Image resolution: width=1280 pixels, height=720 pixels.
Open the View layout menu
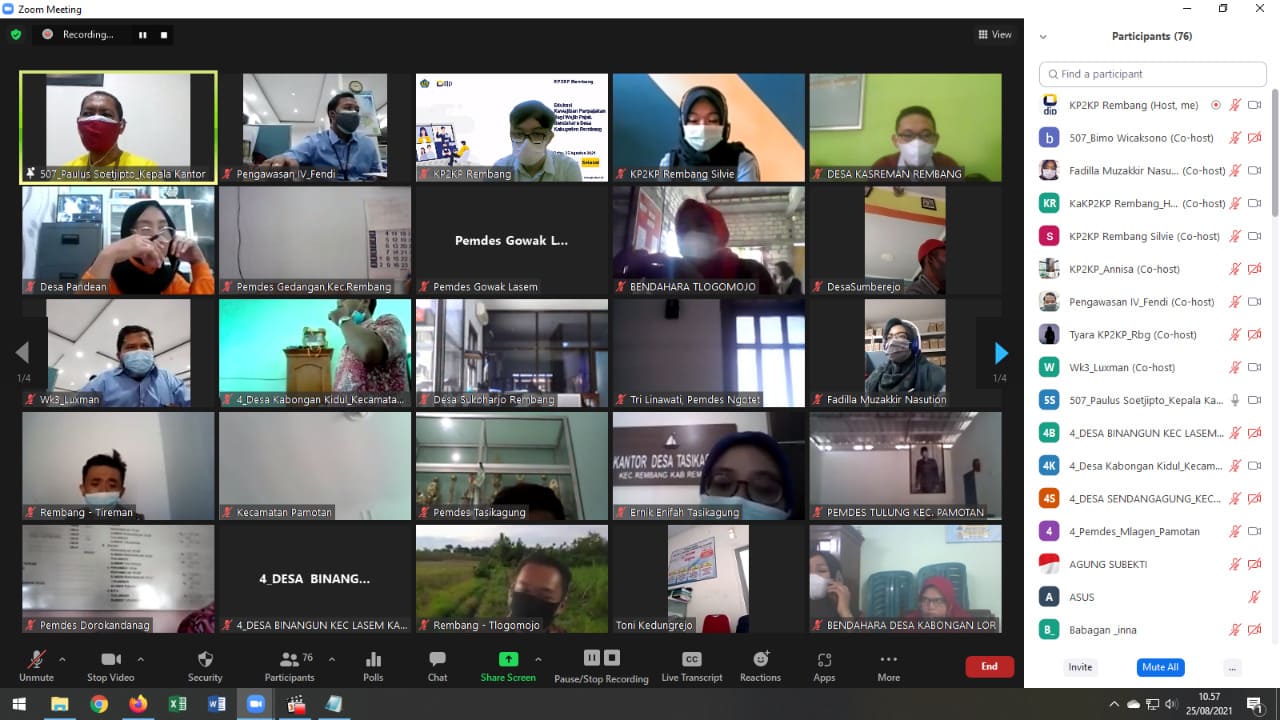995,35
